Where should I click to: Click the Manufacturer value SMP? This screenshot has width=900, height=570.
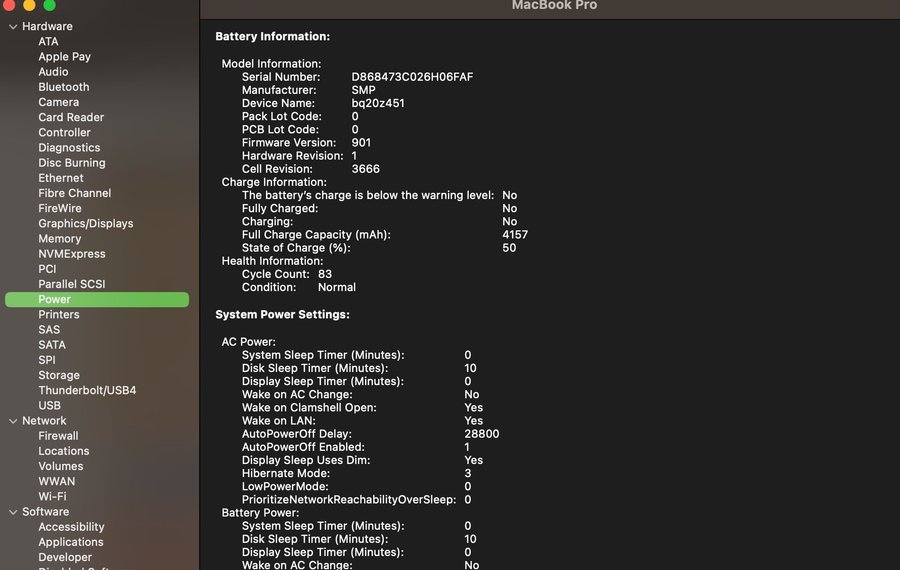[x=363, y=90]
